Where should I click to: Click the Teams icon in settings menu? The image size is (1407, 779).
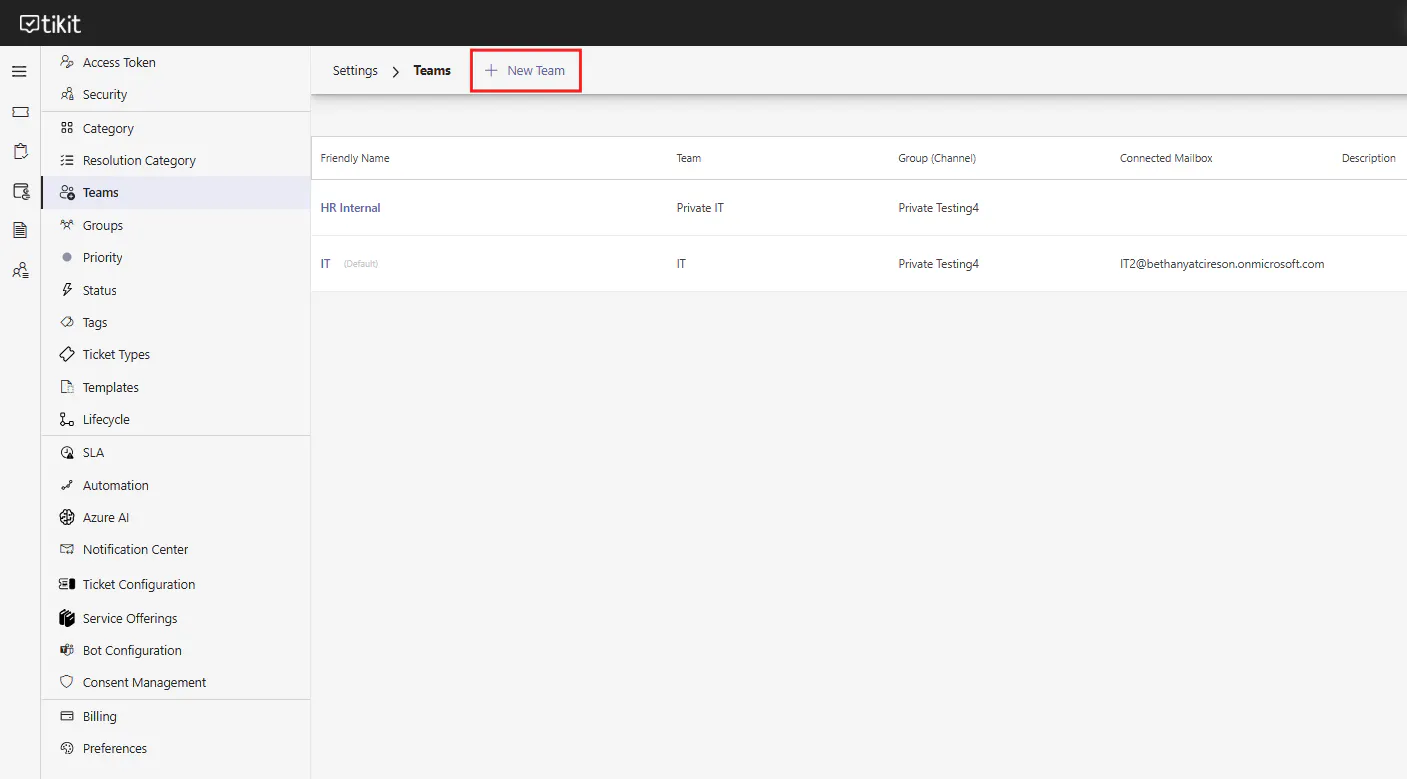(x=67, y=192)
